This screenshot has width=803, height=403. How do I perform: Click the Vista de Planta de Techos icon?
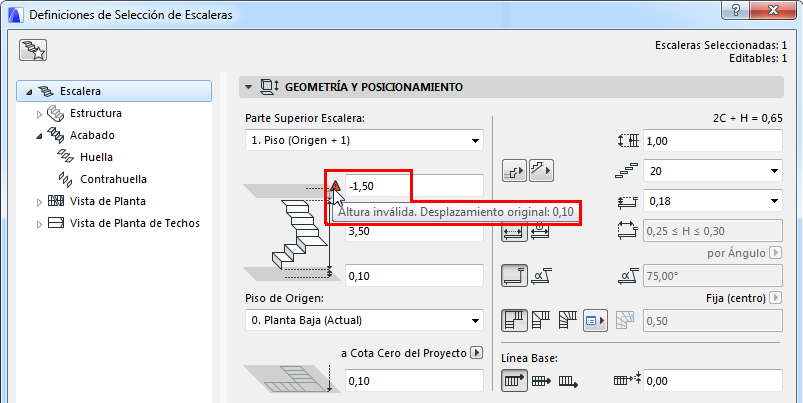(56, 223)
